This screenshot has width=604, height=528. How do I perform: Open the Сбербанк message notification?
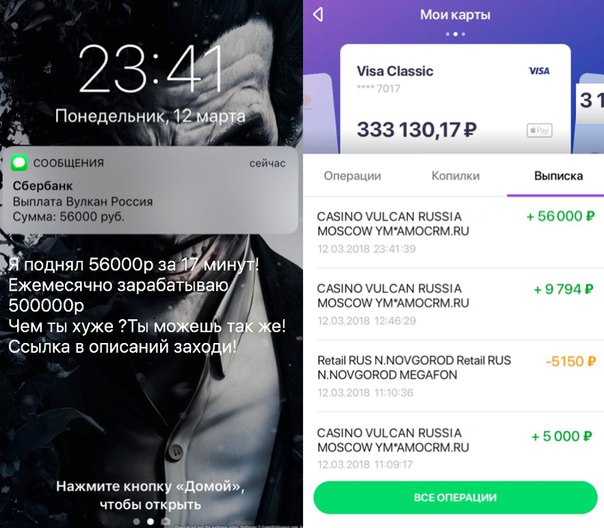pos(149,190)
